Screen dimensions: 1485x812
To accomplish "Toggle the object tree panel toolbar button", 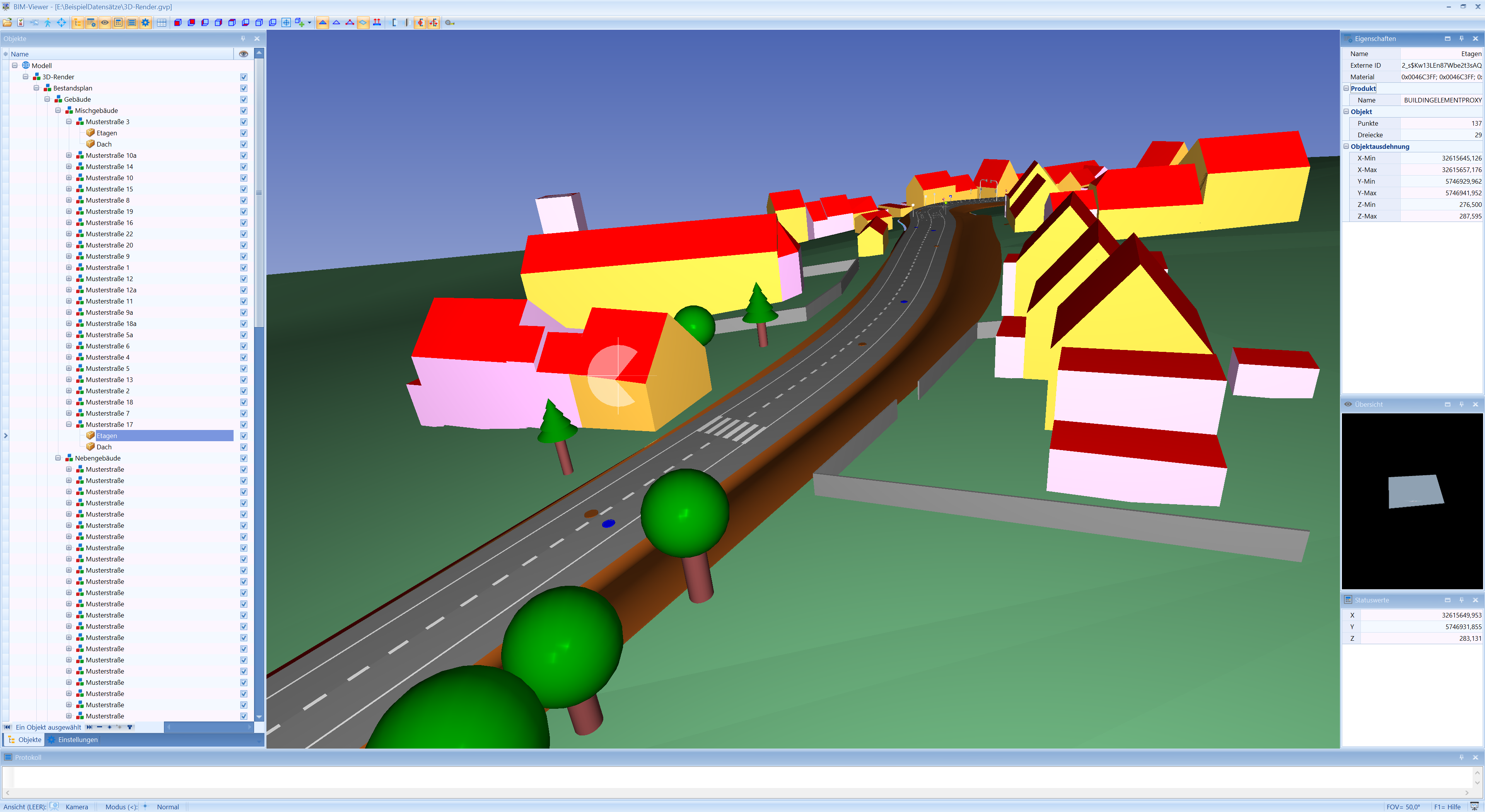I will 77,22.
